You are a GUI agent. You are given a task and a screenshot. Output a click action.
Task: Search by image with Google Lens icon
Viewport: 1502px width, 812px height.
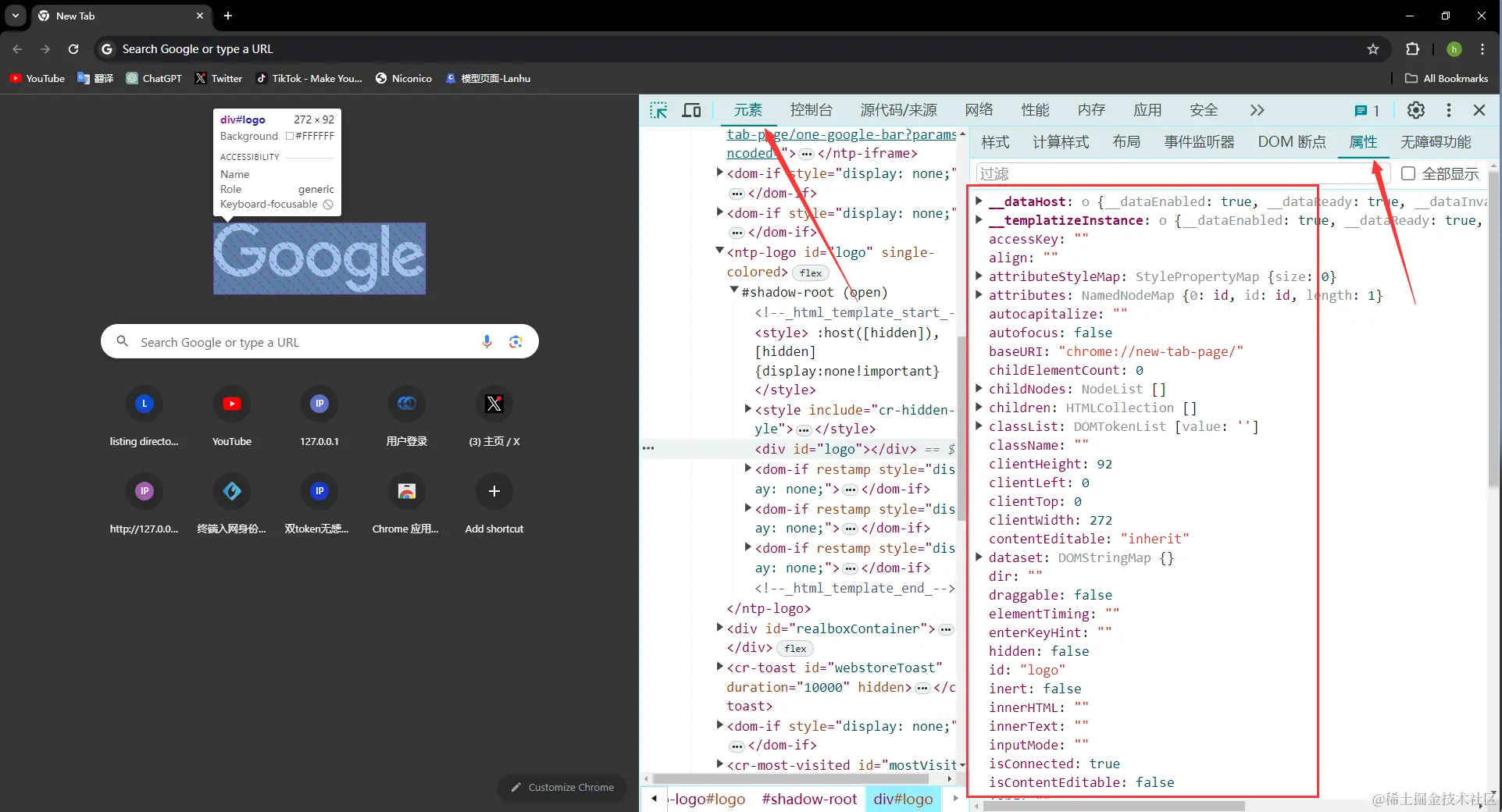click(516, 342)
